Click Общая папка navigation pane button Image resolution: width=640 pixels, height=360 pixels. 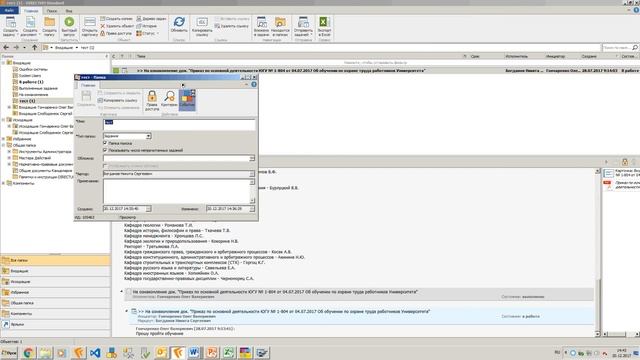(x=55, y=303)
